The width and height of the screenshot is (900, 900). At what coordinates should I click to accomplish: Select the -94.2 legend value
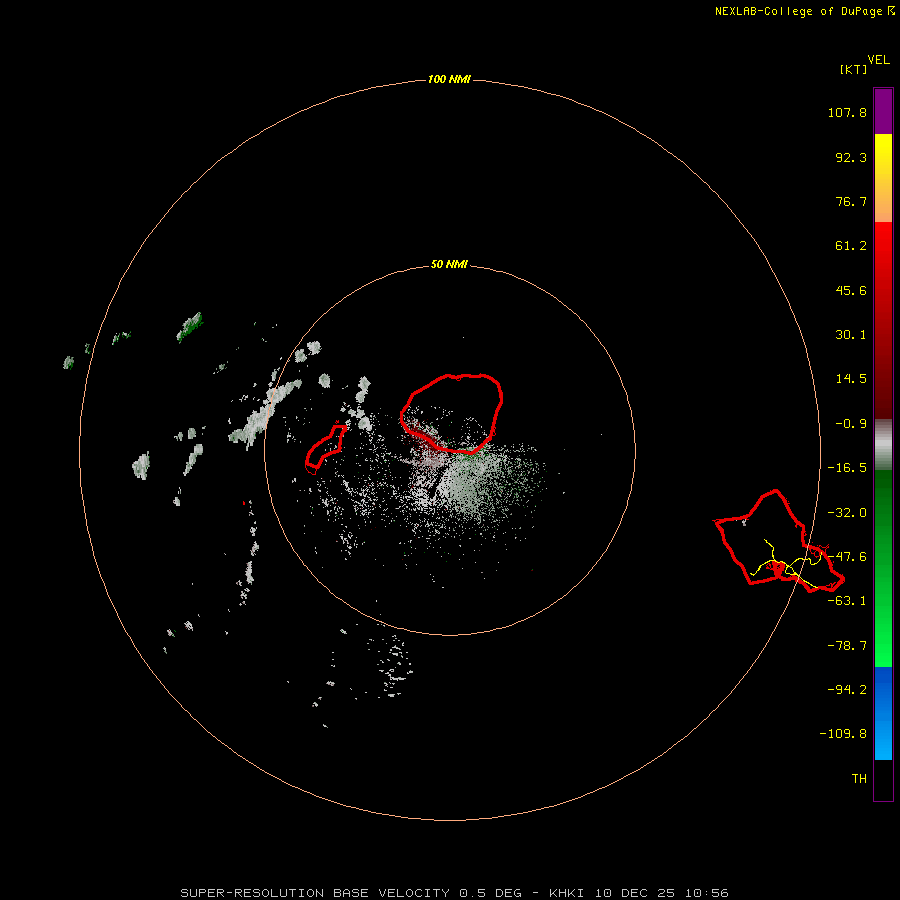point(847,689)
